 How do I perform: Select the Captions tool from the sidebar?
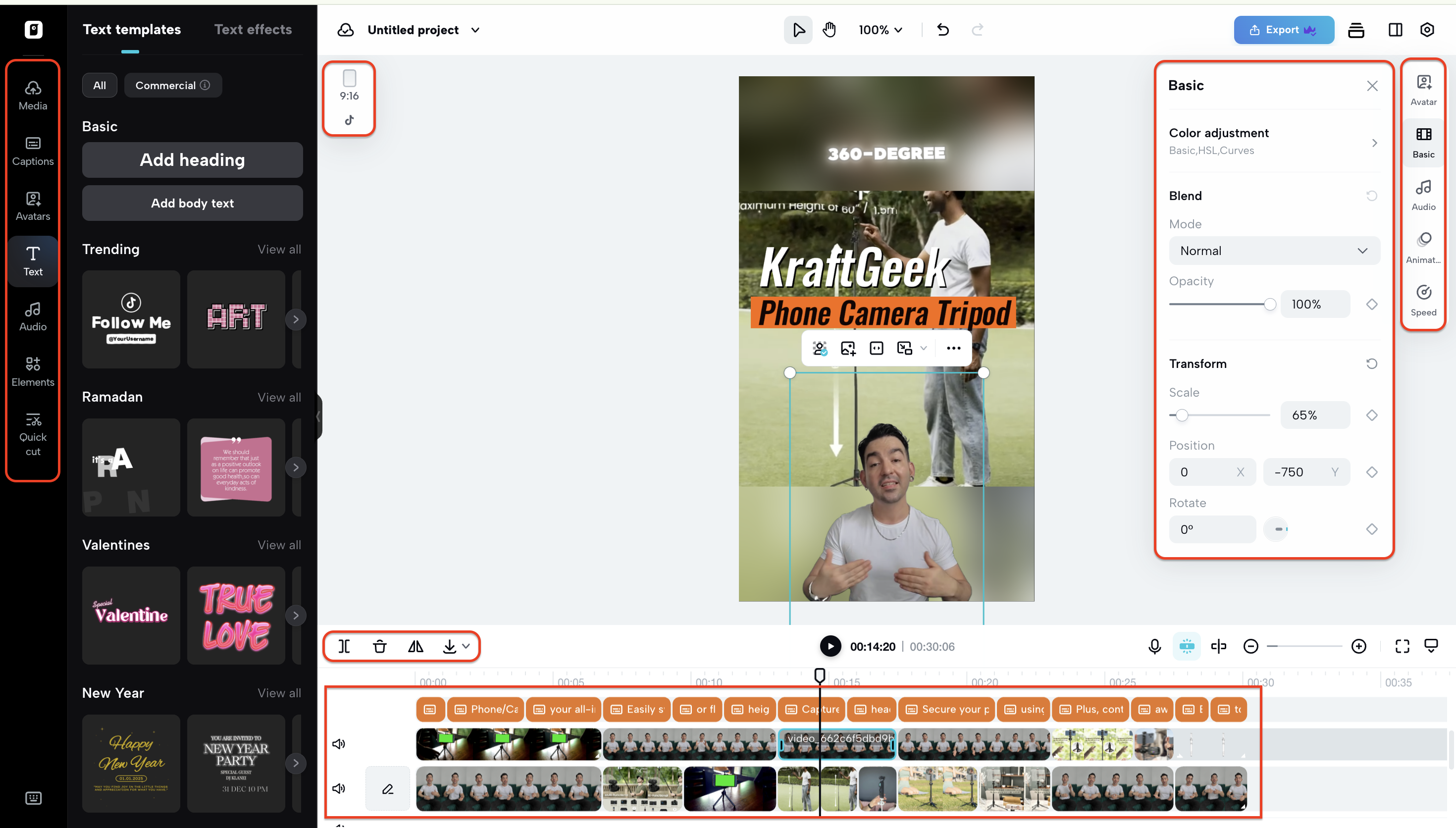32,150
